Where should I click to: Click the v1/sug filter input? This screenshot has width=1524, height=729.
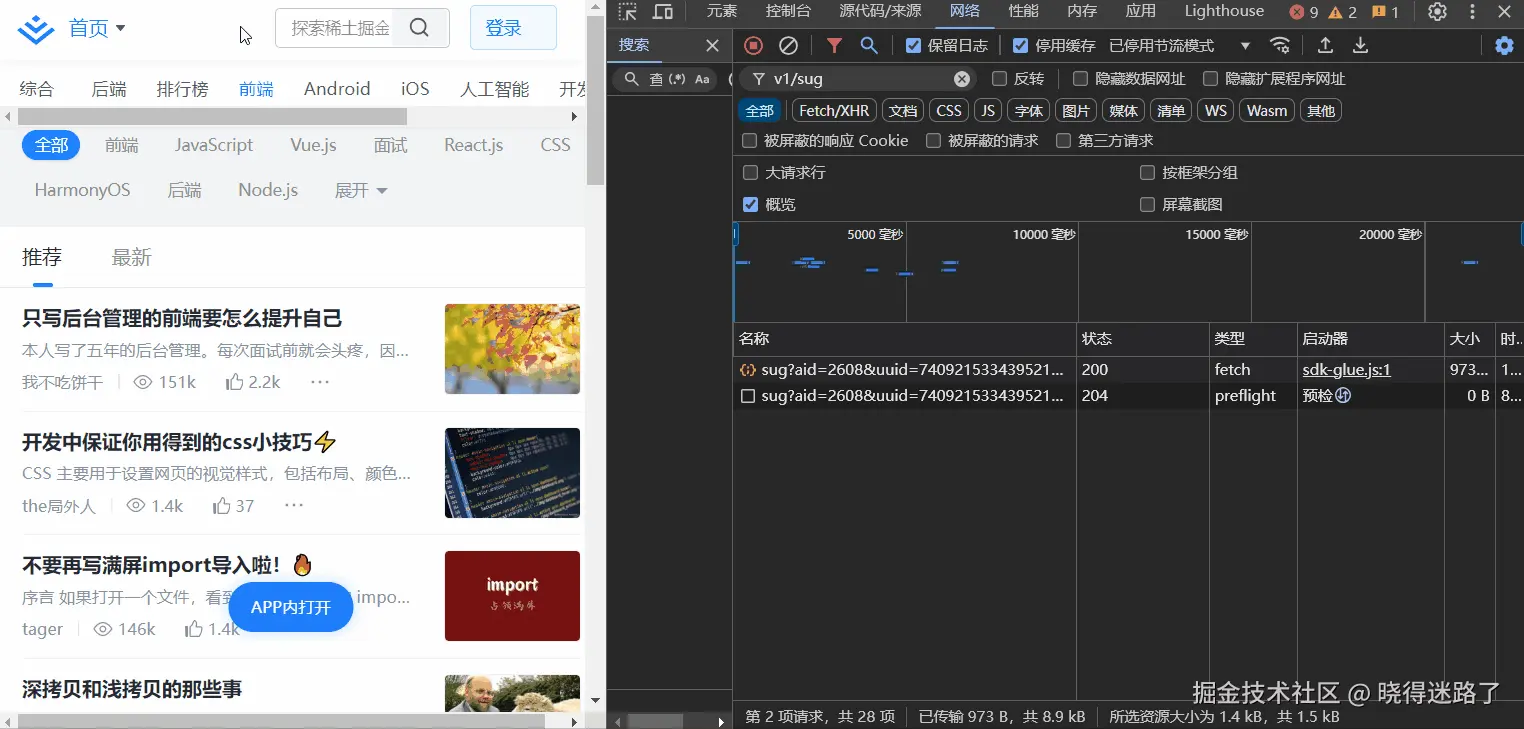(860, 79)
